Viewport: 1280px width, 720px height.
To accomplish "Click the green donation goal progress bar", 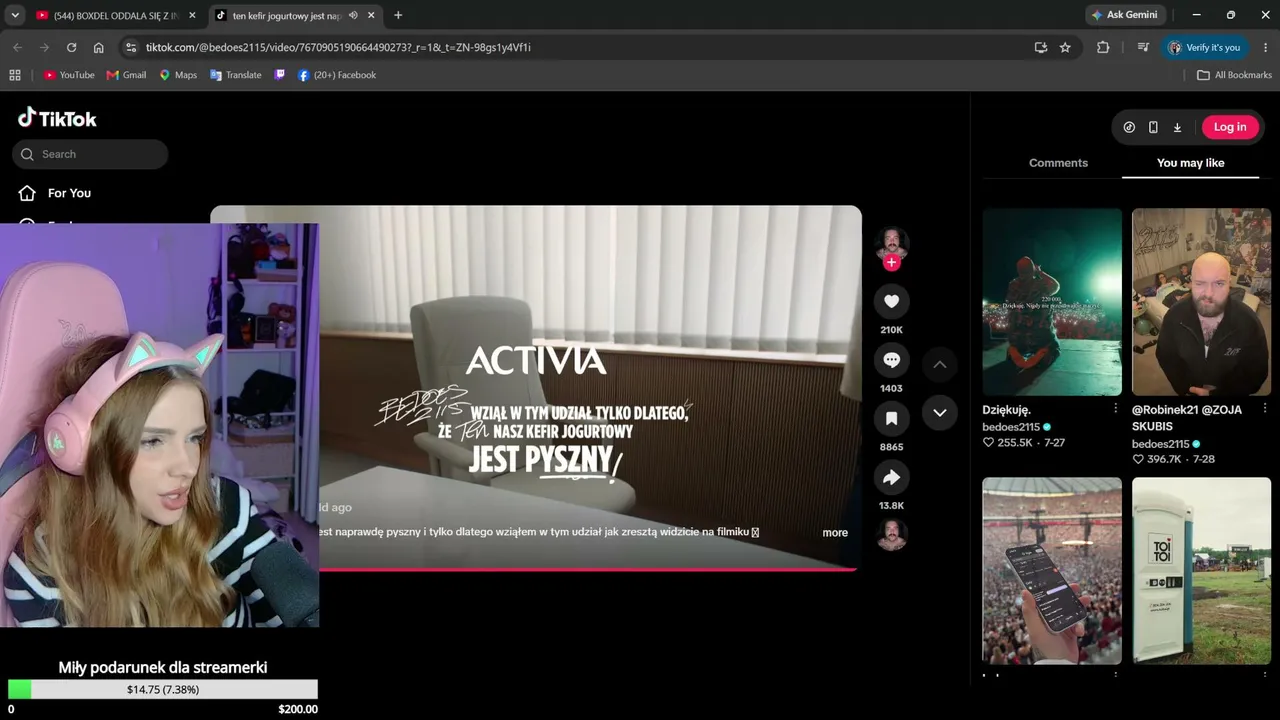I will point(163,689).
